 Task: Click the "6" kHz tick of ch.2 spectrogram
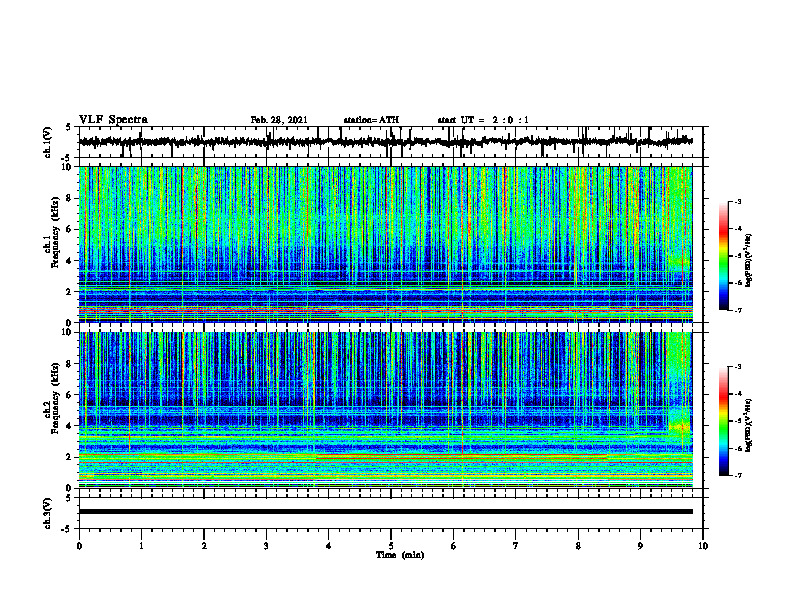click(x=70, y=395)
